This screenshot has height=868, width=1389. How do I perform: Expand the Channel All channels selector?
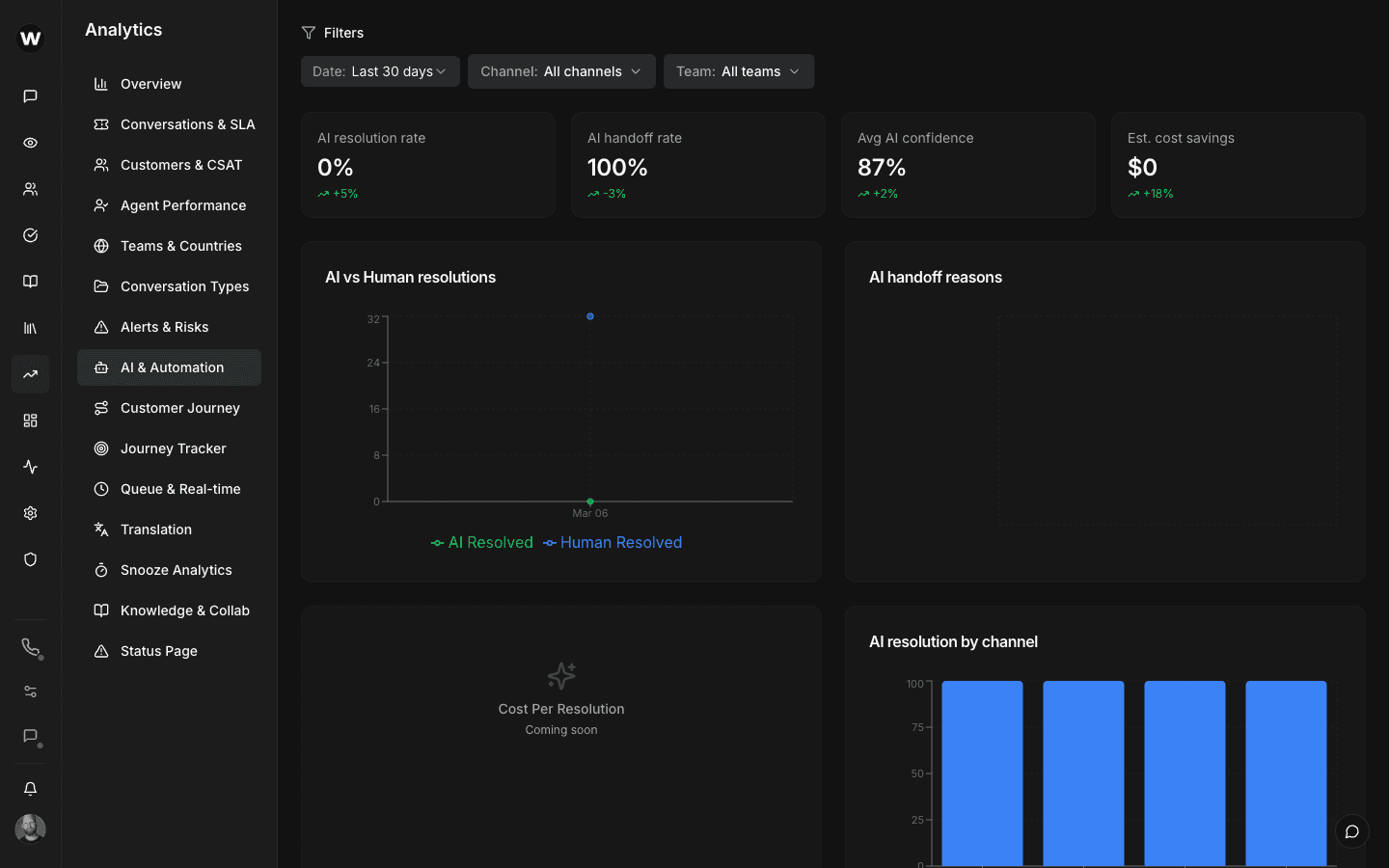[x=561, y=70]
